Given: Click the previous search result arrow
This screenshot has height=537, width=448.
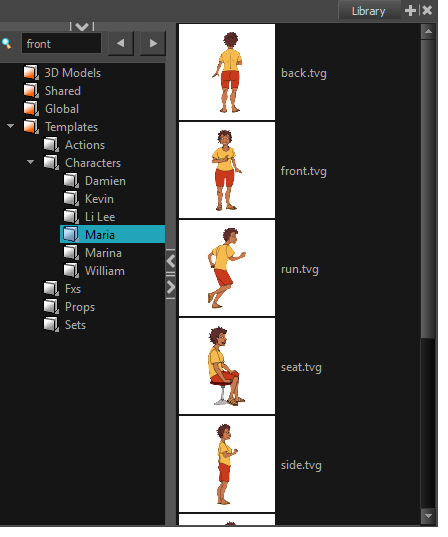Looking at the screenshot, I should 120,43.
